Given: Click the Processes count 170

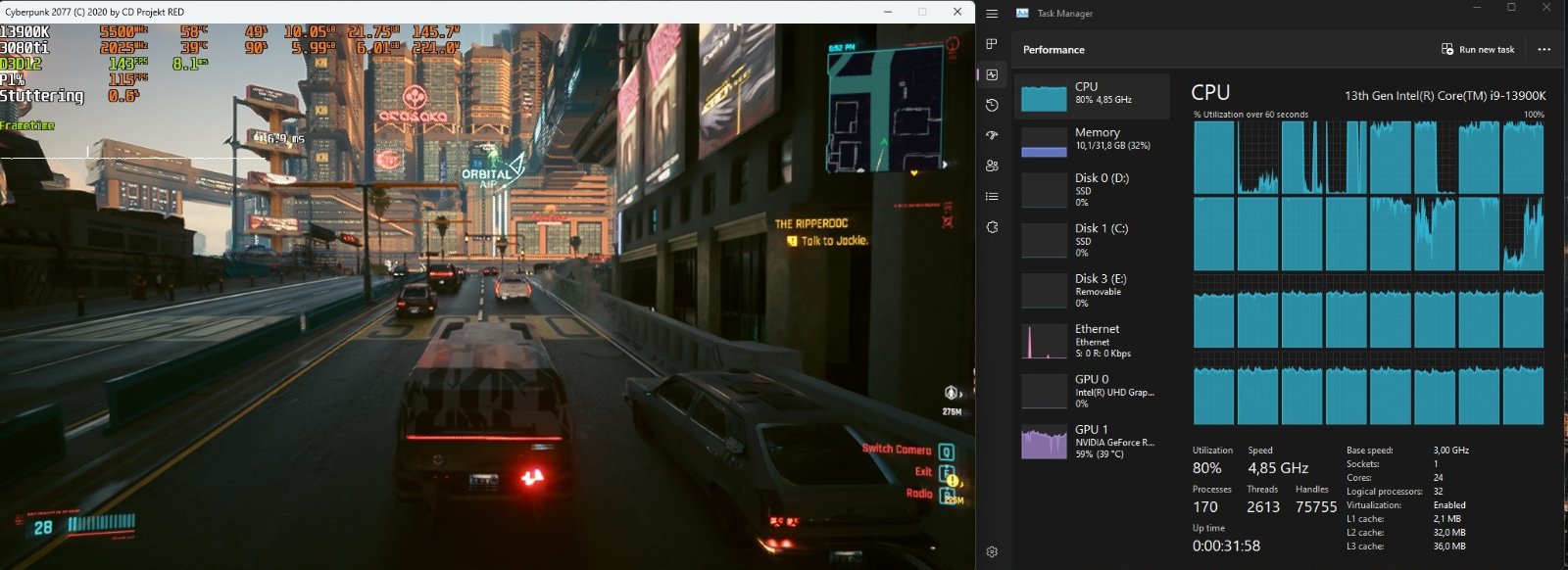Looking at the screenshot, I should [x=1205, y=507].
